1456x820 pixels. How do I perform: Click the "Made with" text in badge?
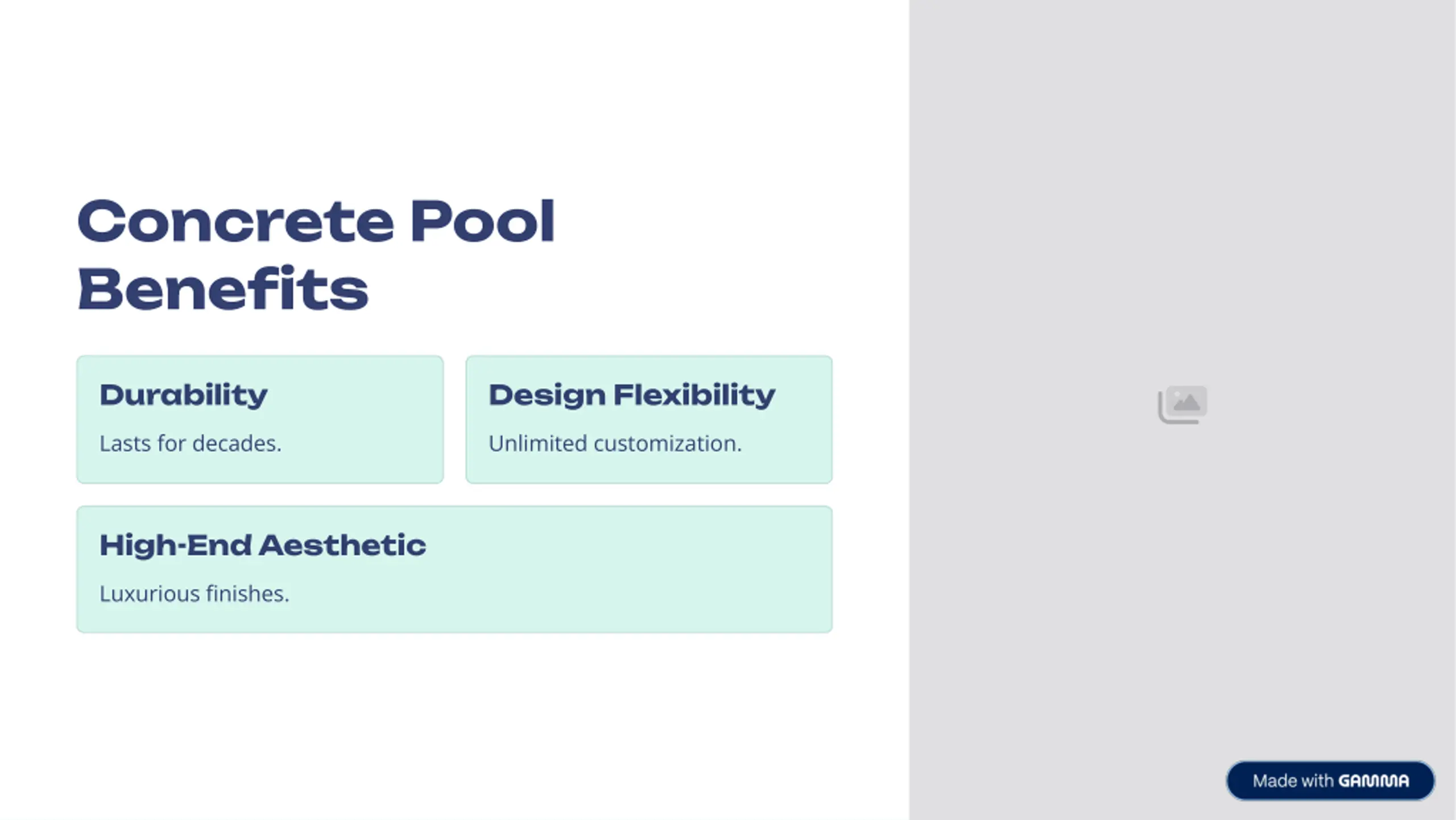click(1293, 781)
